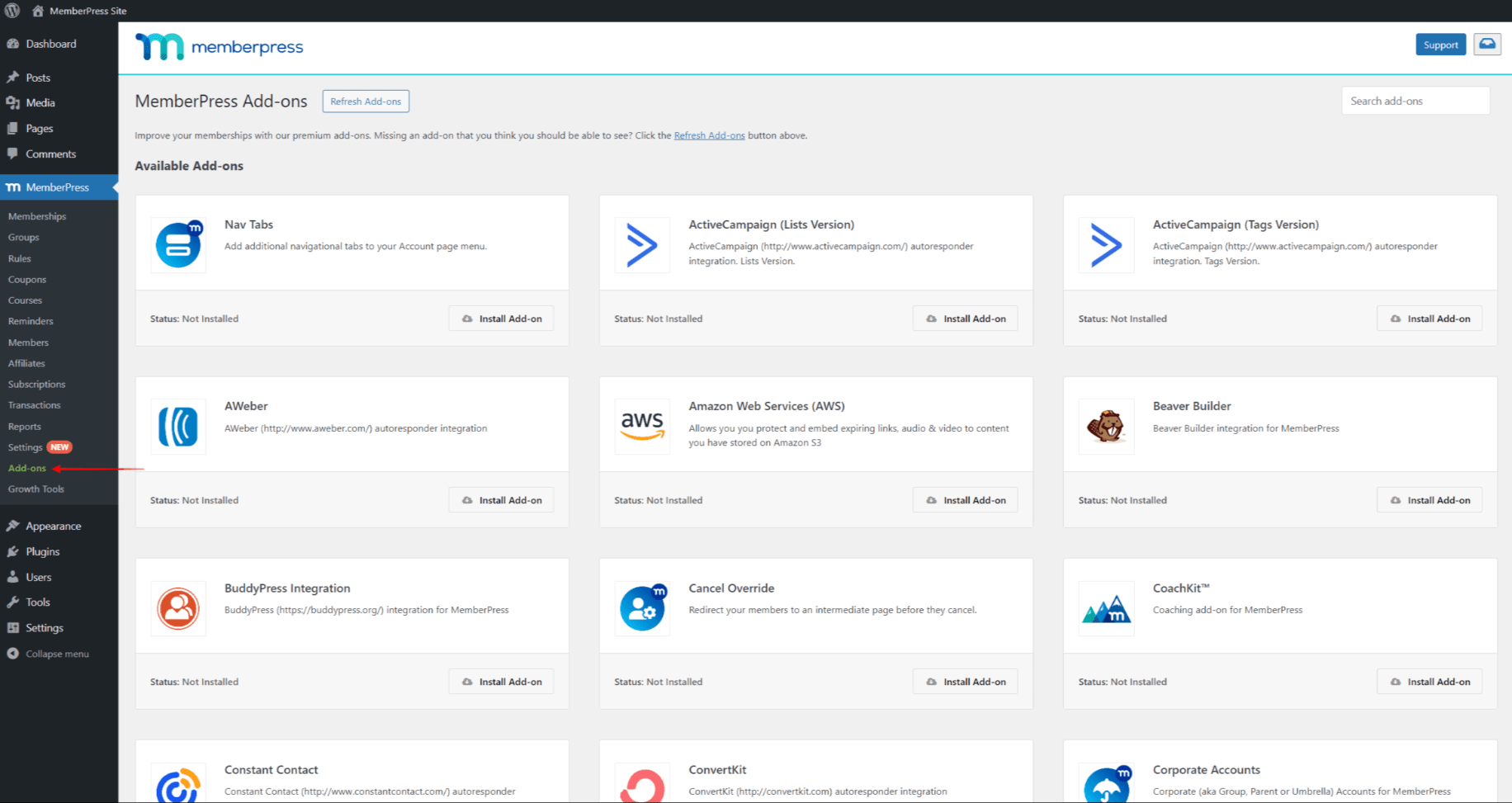Click the Refresh Add-ons button

tap(366, 101)
